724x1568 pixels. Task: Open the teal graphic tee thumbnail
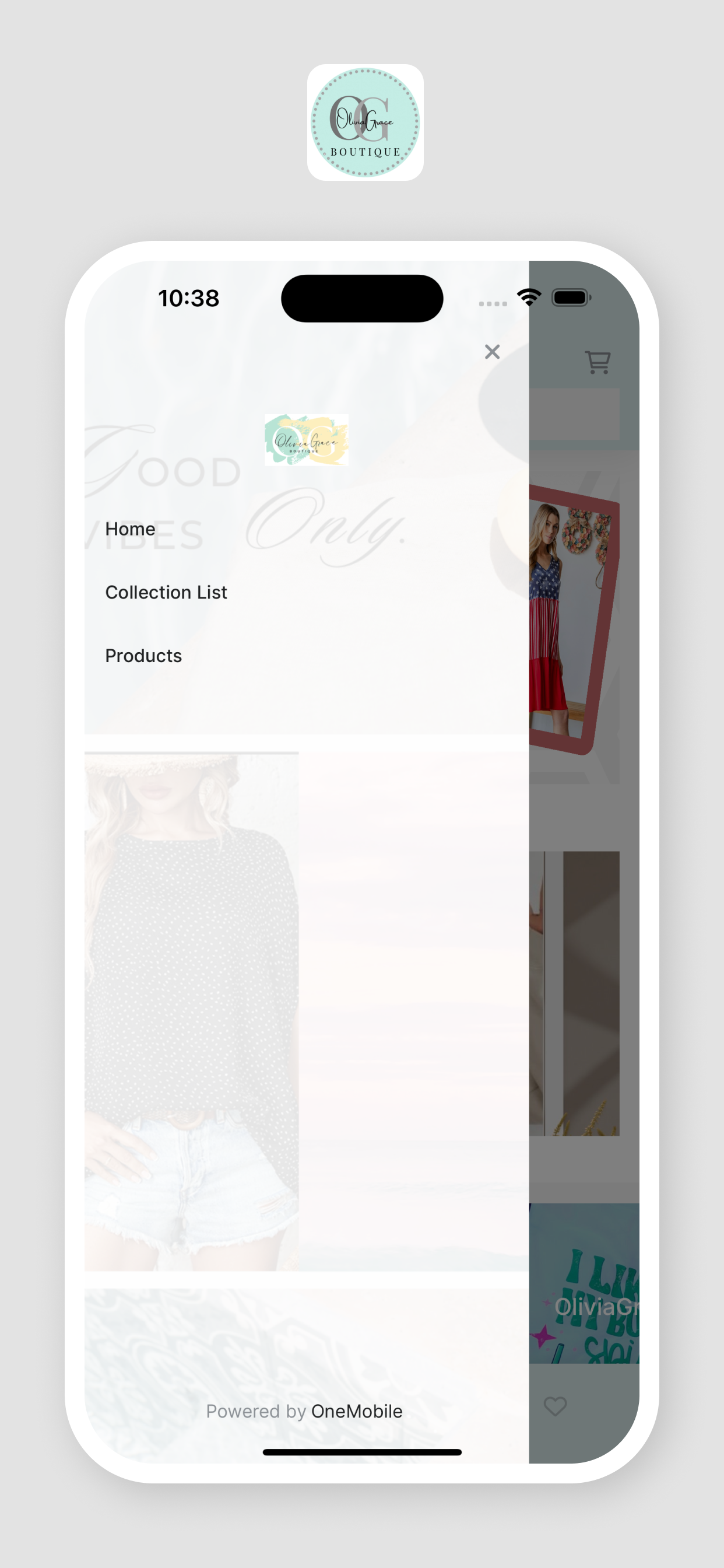pyautogui.click(x=584, y=1283)
